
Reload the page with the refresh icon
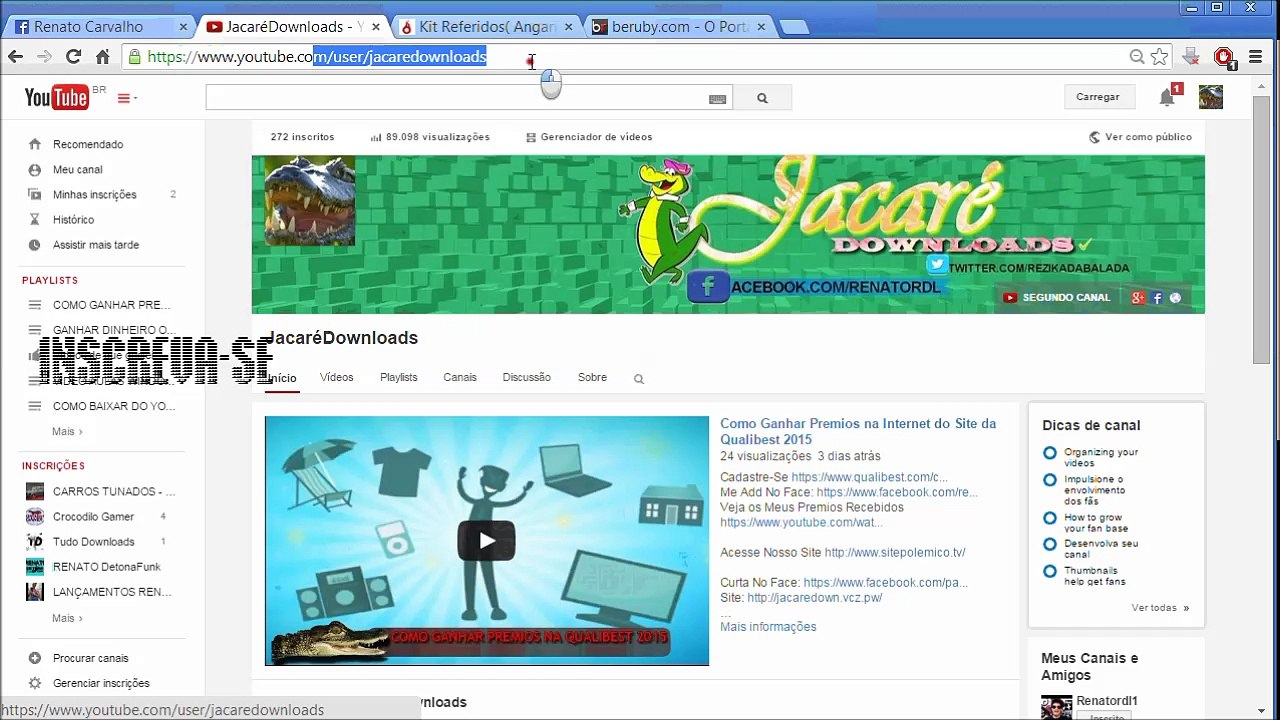point(73,57)
